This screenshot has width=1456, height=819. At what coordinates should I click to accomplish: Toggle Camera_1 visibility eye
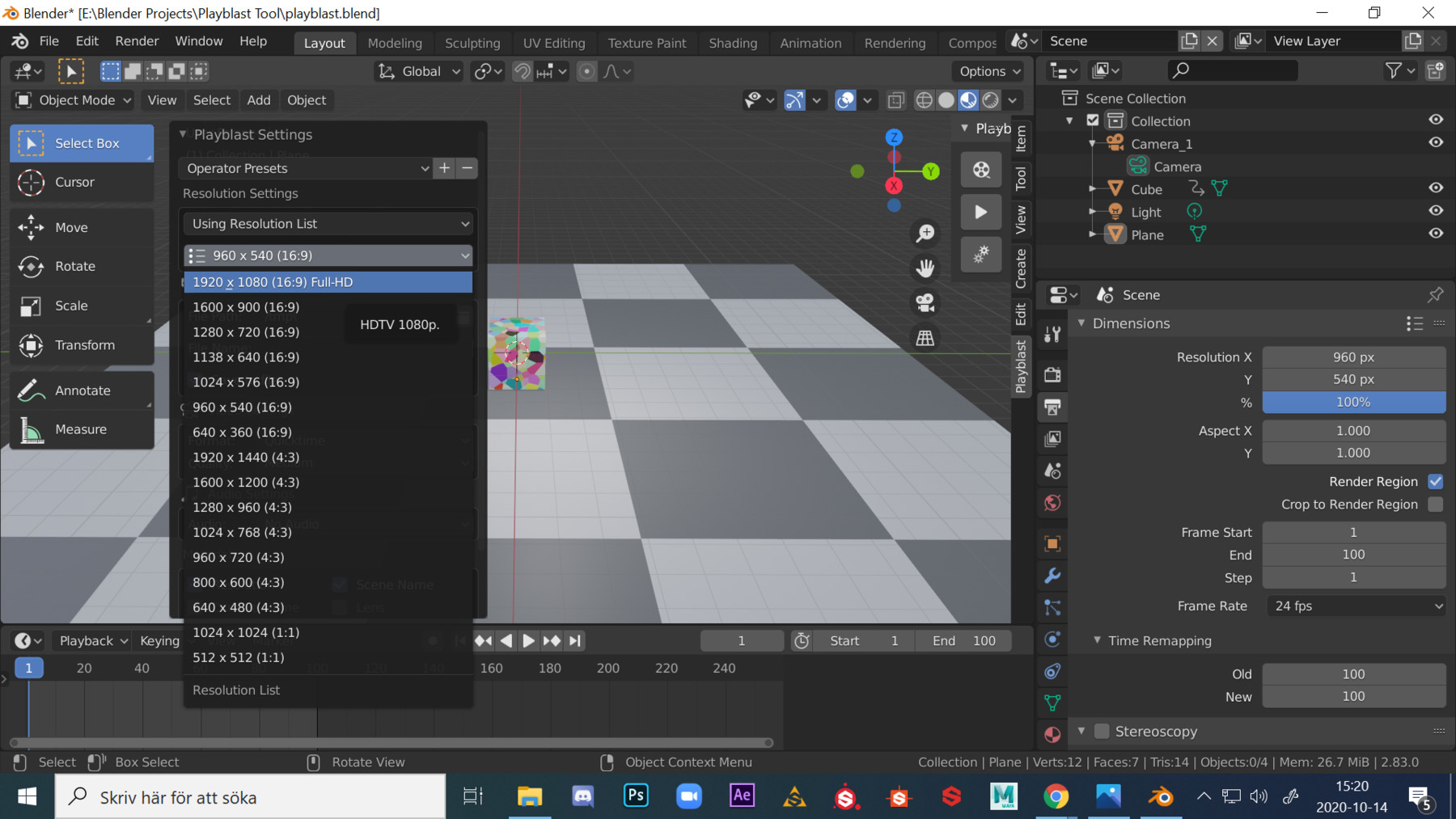pos(1436,143)
